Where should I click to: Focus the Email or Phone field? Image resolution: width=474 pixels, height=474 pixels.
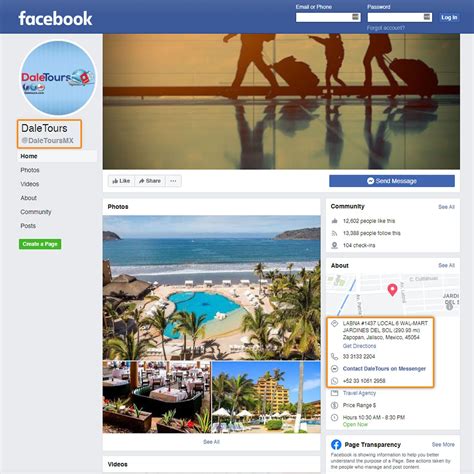pyautogui.click(x=328, y=17)
